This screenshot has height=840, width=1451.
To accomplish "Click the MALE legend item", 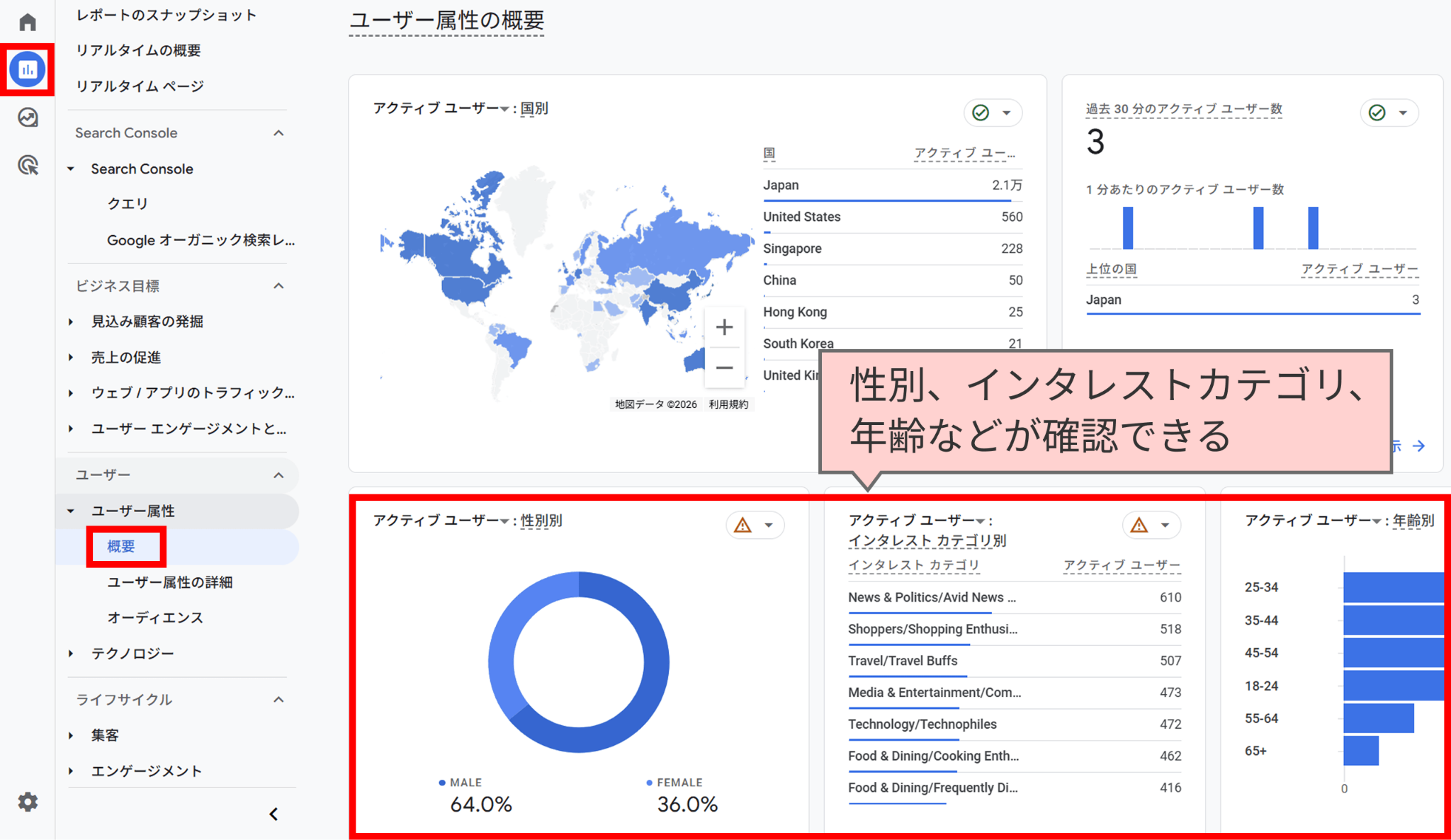I will pyautogui.click(x=461, y=783).
